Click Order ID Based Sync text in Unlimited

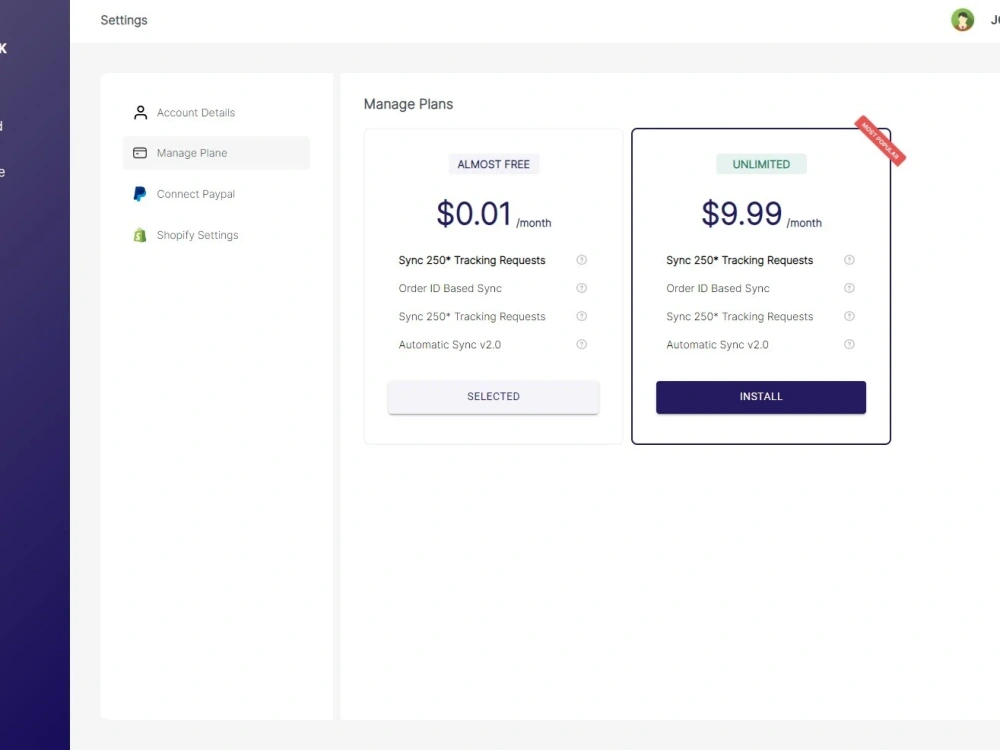(717, 288)
